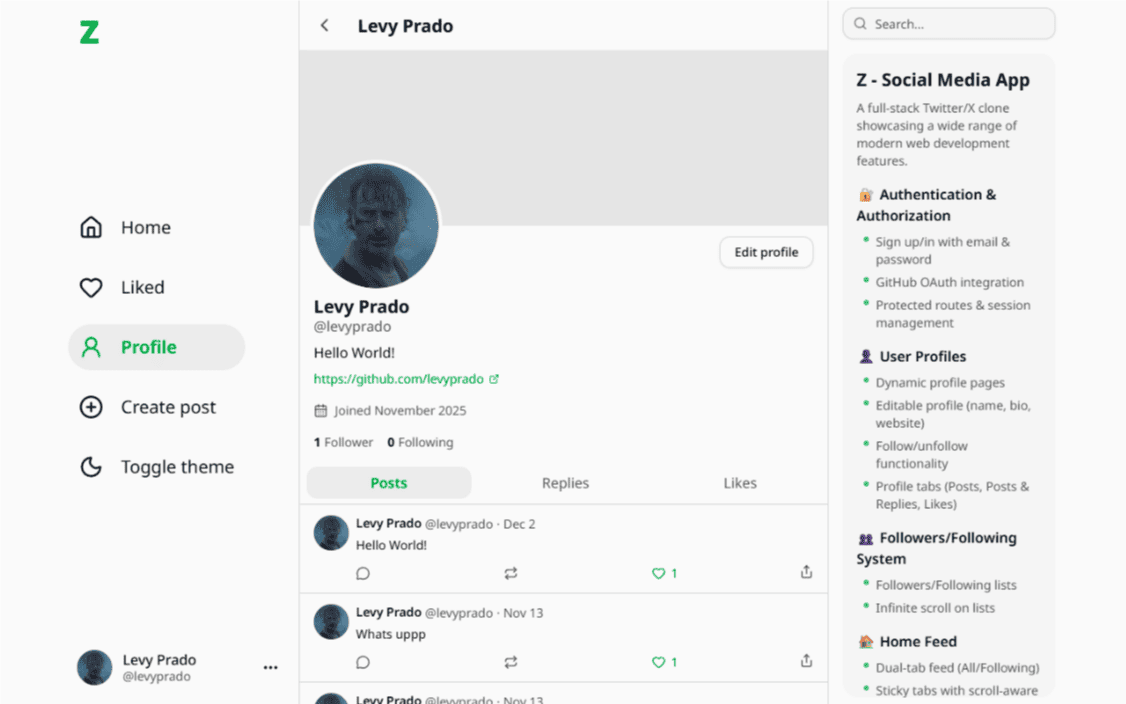1126x704 pixels.
Task: Click the back arrow on Levy Prado's profile
Action: pos(323,25)
